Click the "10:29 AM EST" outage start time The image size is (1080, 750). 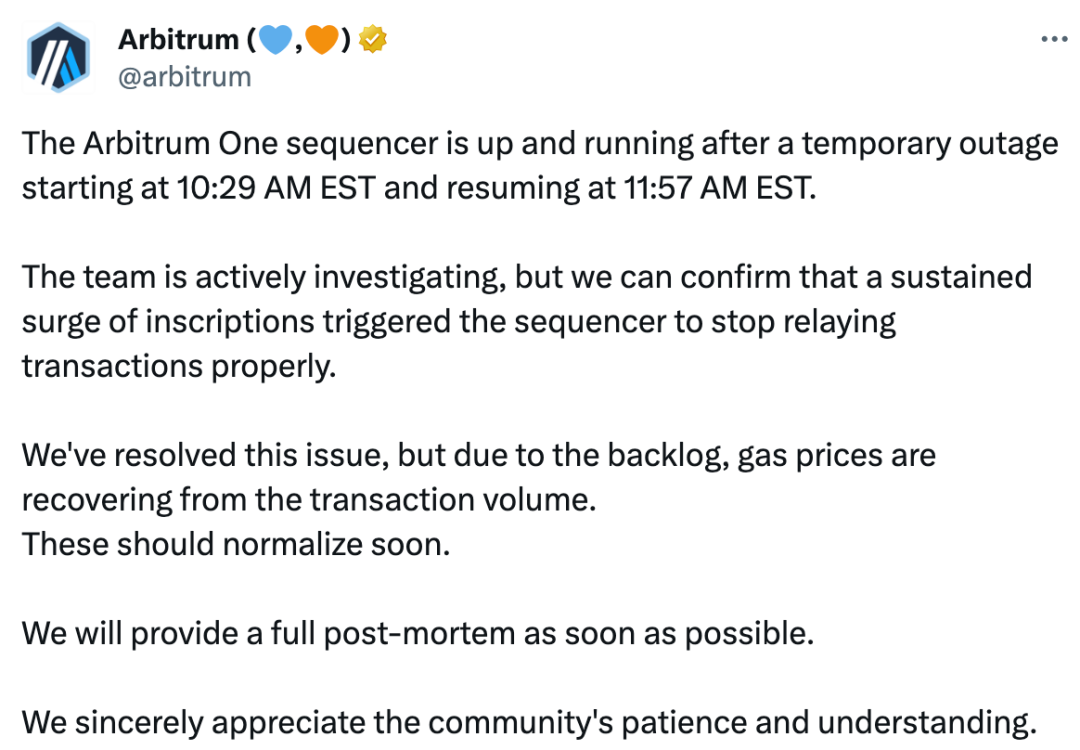point(269,188)
